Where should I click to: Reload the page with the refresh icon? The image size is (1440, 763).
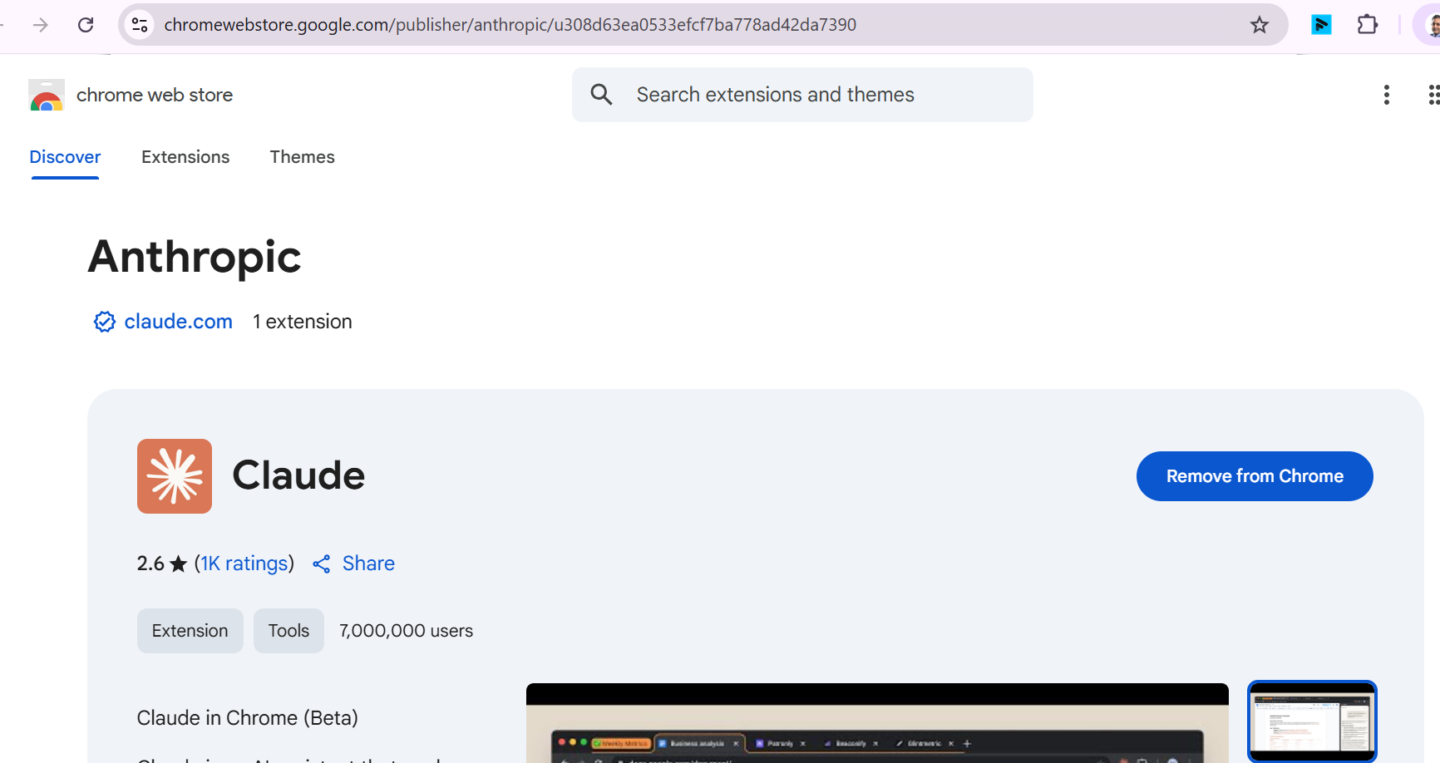point(86,25)
